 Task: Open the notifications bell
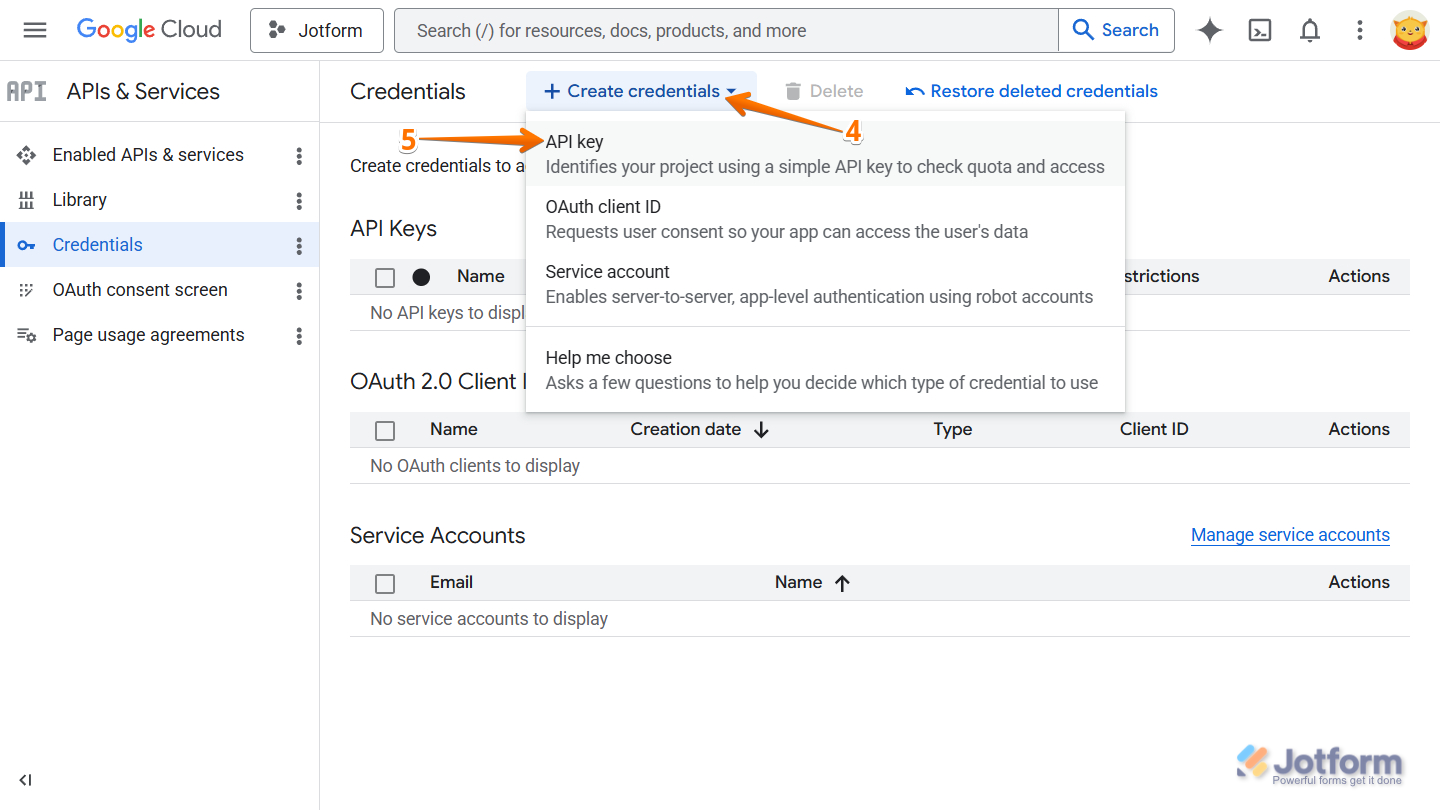(x=1309, y=30)
